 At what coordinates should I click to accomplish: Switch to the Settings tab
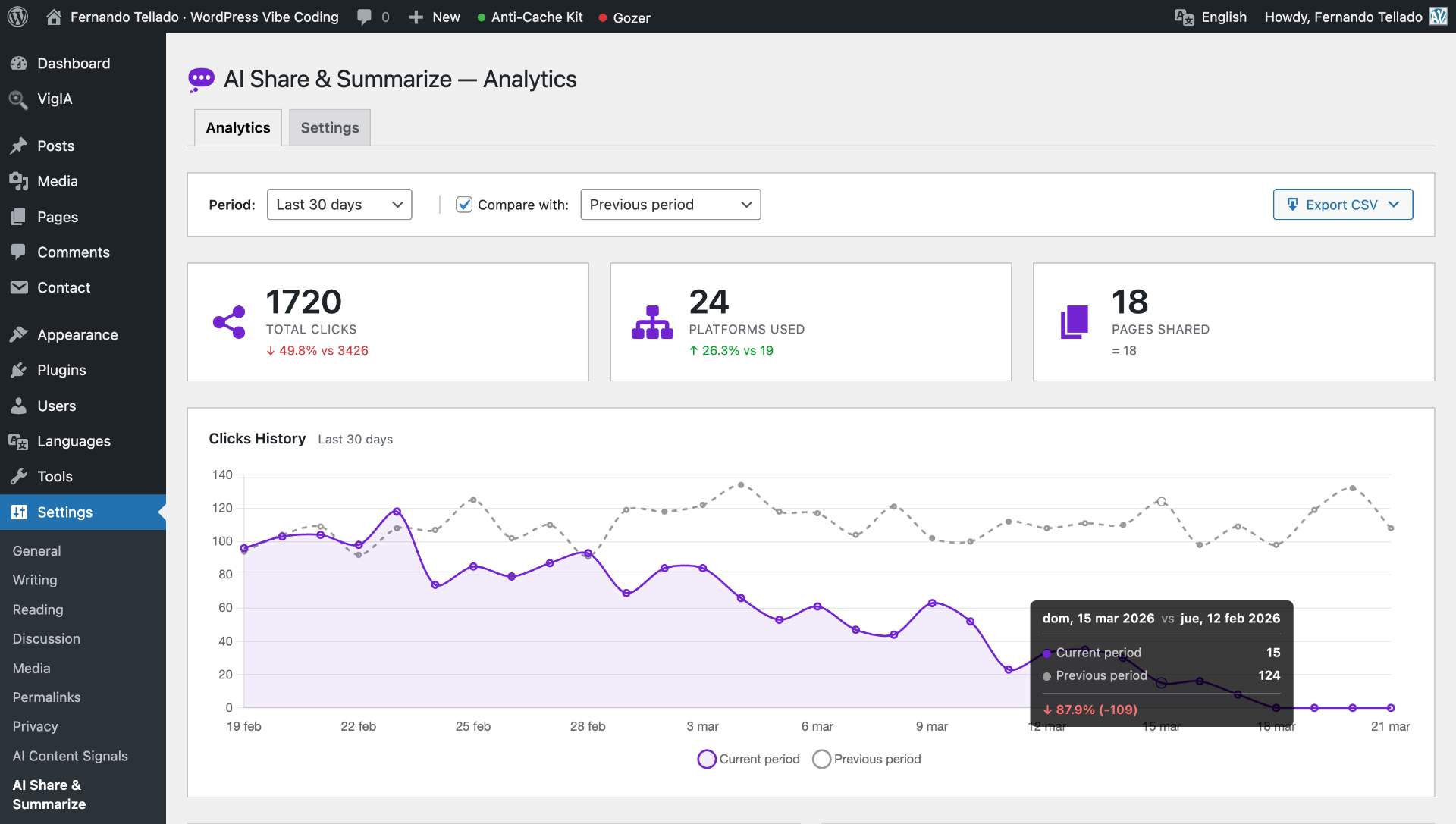[x=330, y=127]
